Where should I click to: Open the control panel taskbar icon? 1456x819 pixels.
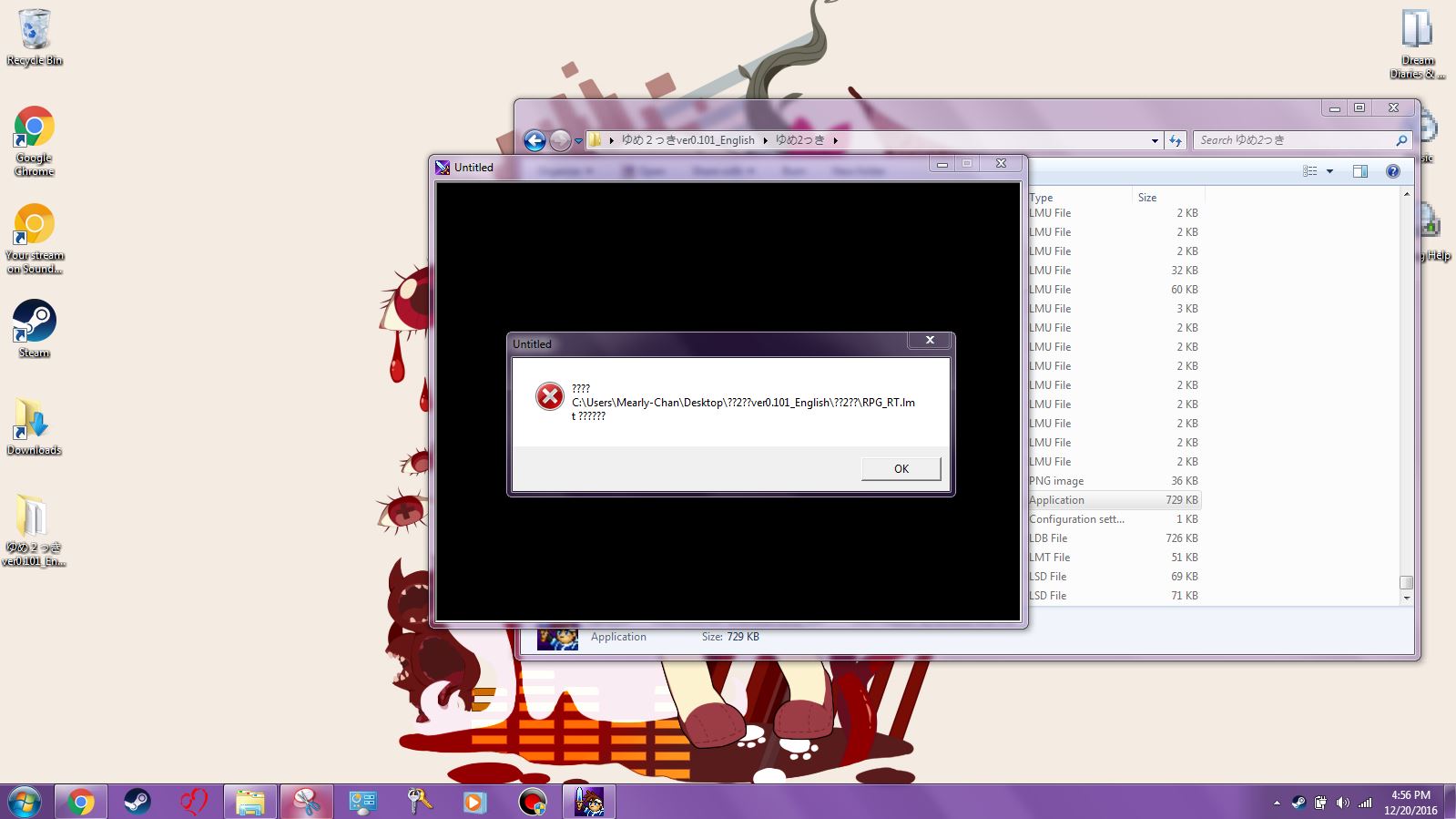coord(362,802)
